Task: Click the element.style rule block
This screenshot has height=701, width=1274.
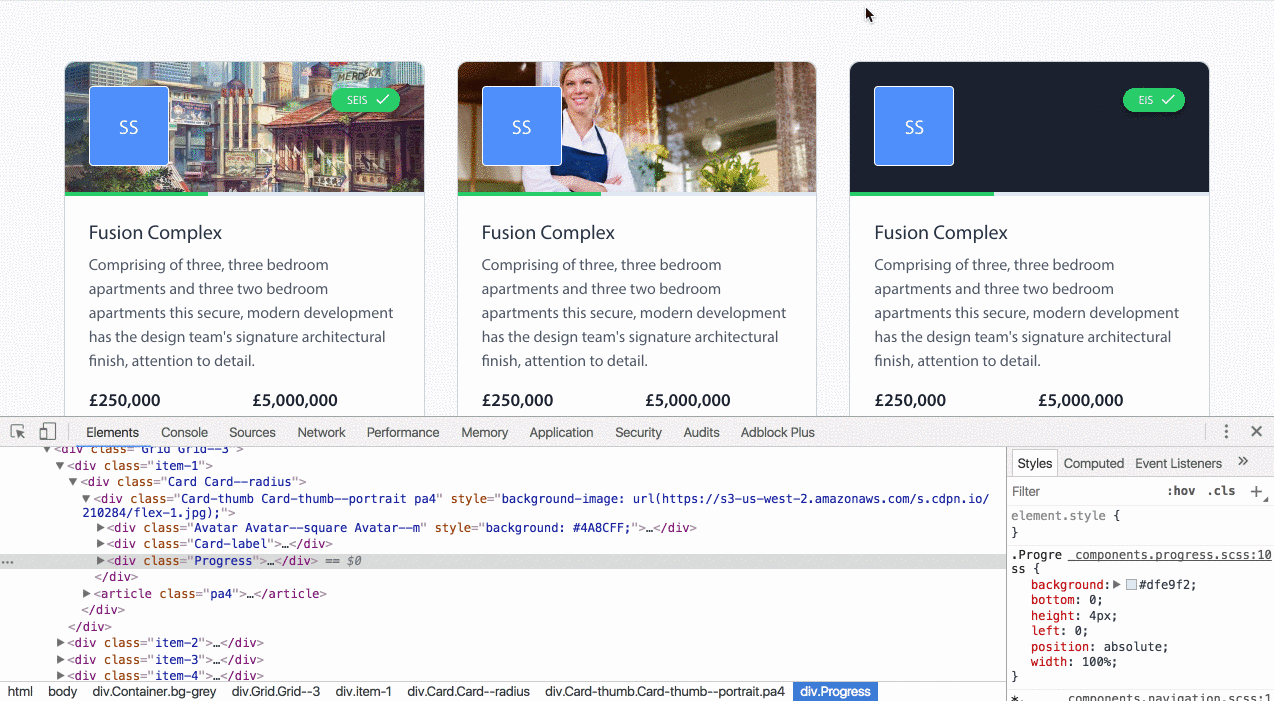Action: (x=1140, y=524)
